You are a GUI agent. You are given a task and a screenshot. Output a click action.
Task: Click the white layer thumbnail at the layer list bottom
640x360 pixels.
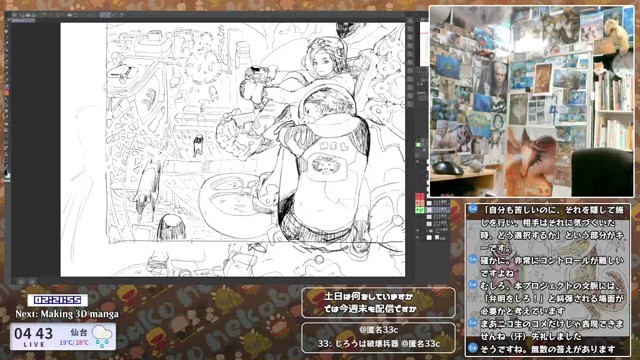[429, 238]
